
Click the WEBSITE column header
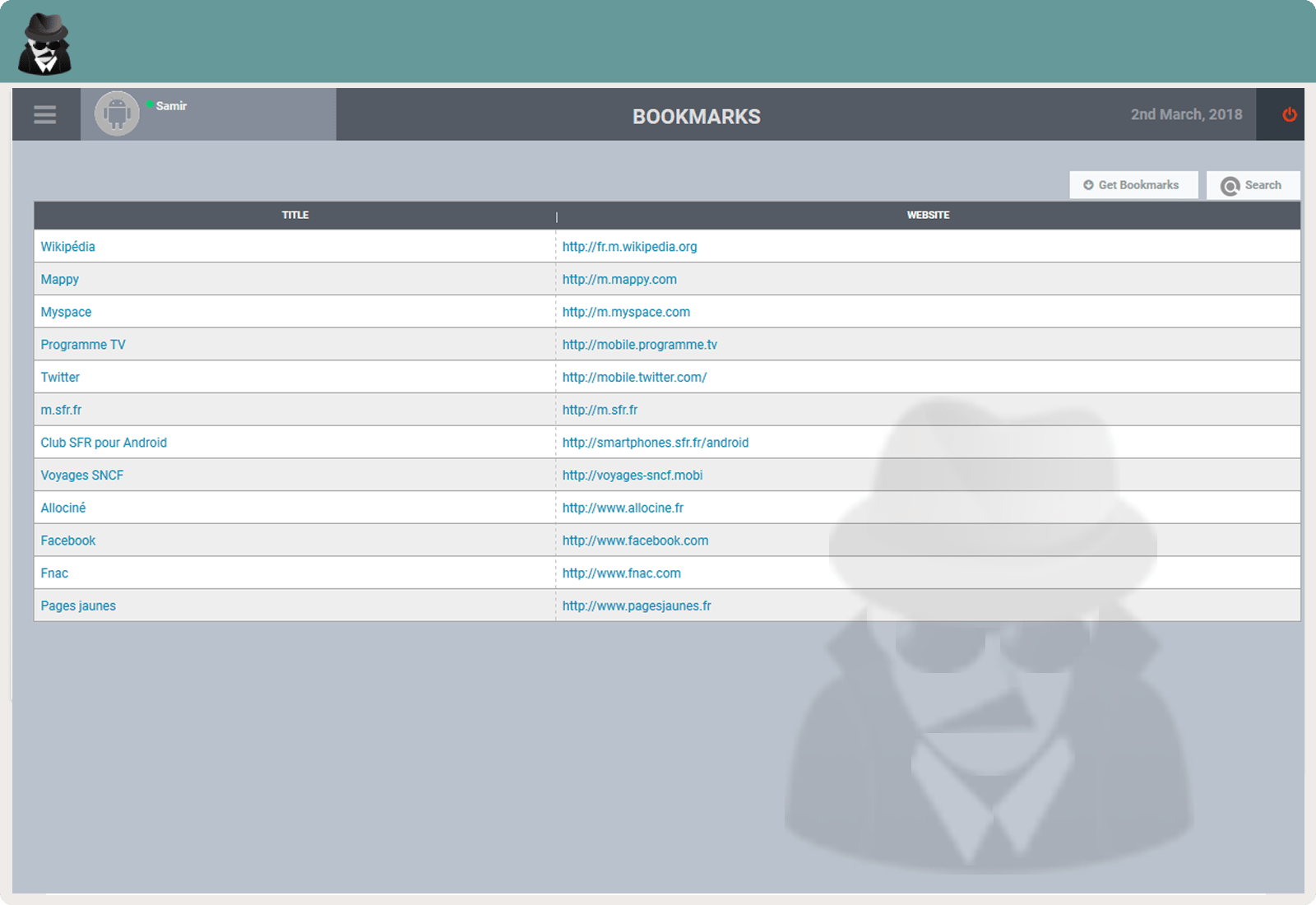point(928,215)
